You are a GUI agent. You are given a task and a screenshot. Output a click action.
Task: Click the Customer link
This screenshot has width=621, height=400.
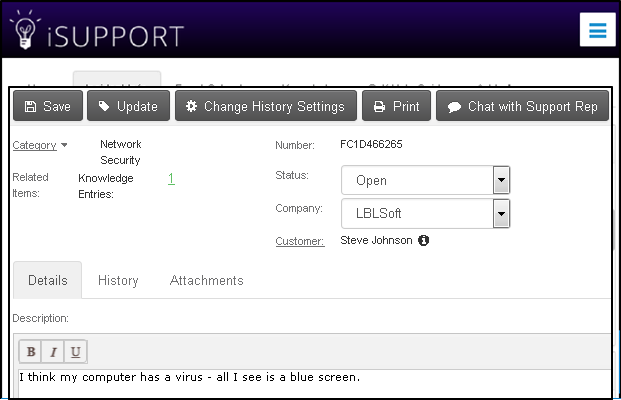[x=300, y=241]
